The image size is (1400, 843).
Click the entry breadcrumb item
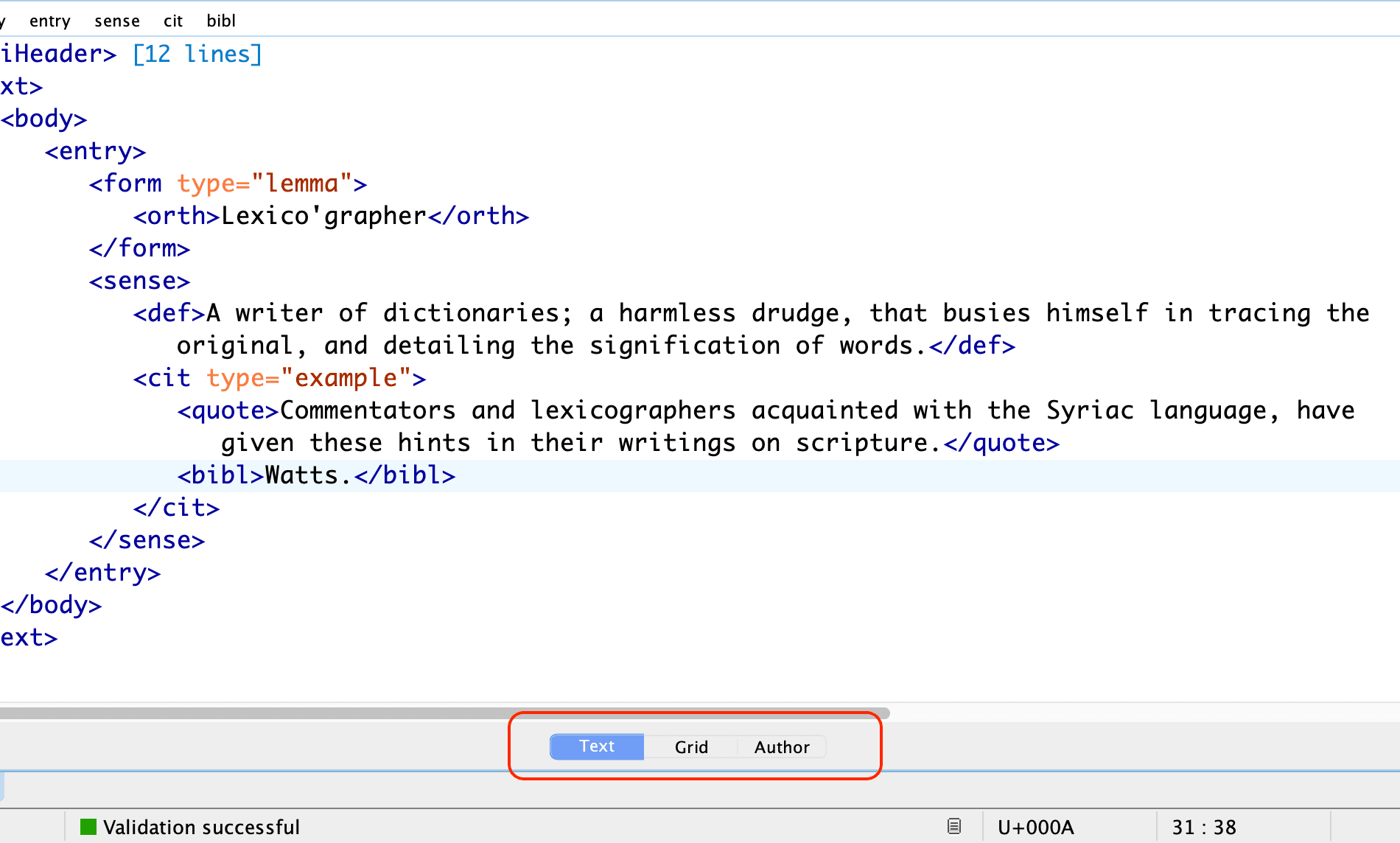tap(49, 21)
